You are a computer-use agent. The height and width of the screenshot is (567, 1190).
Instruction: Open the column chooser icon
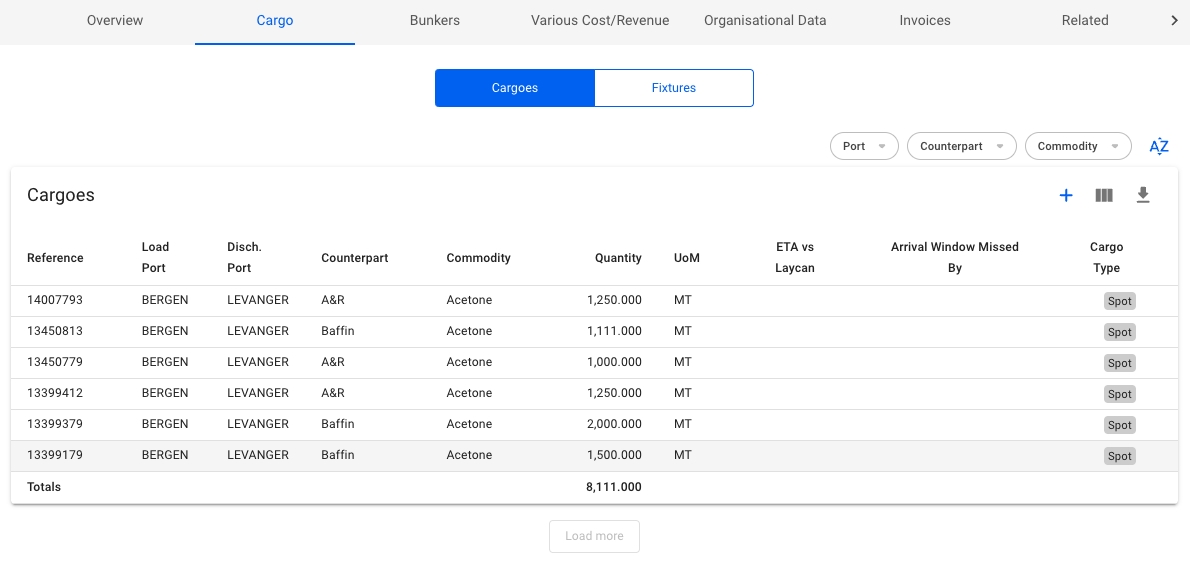coord(1104,196)
